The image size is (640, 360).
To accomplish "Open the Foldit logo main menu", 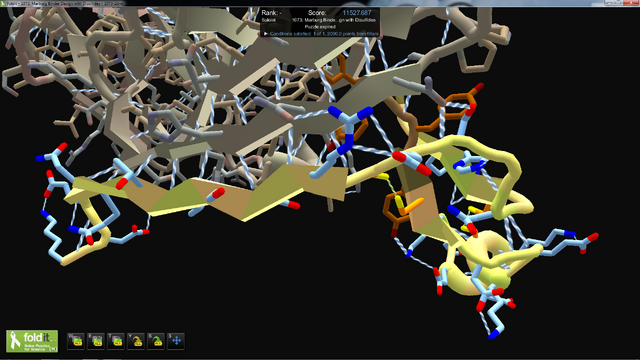I will coord(32,341).
